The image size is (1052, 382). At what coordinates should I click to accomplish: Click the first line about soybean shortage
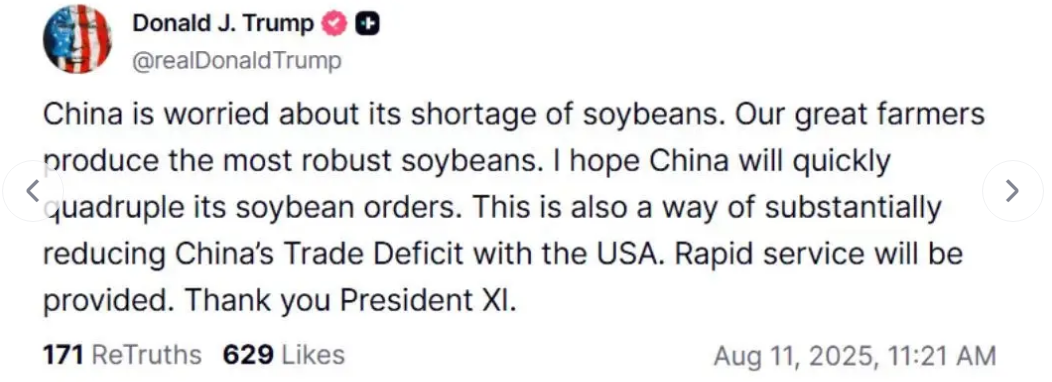click(384, 114)
